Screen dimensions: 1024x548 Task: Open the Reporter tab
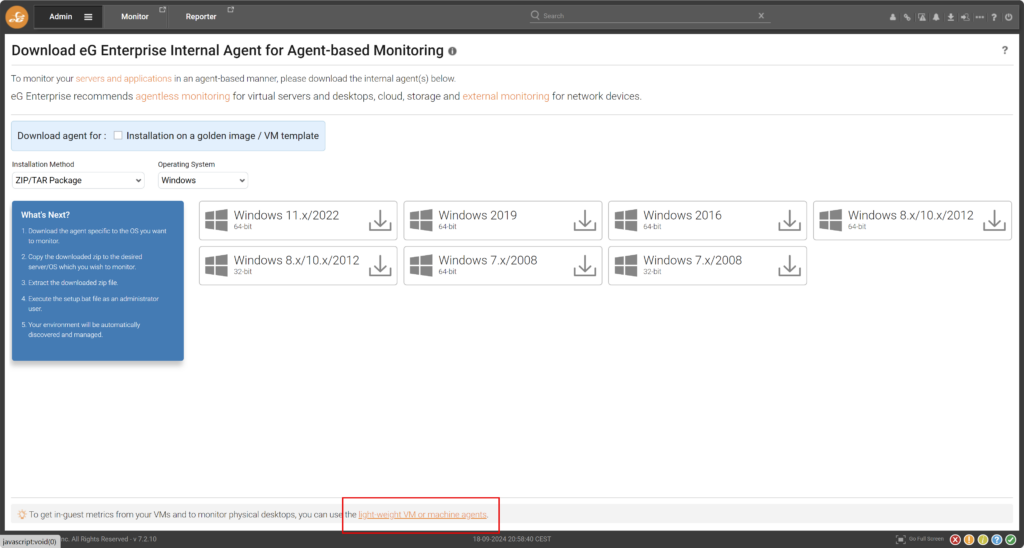click(x=201, y=17)
